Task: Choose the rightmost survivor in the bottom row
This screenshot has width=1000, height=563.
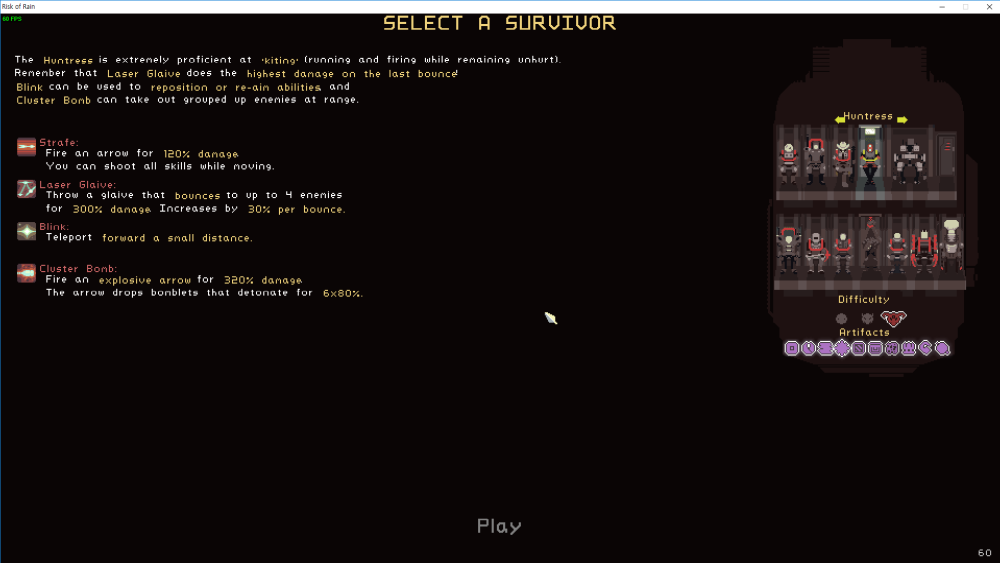Action: pos(949,247)
